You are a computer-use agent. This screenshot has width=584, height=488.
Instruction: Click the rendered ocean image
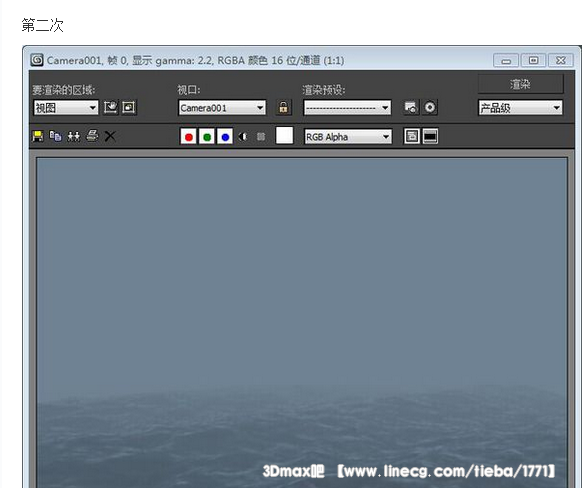point(302,323)
